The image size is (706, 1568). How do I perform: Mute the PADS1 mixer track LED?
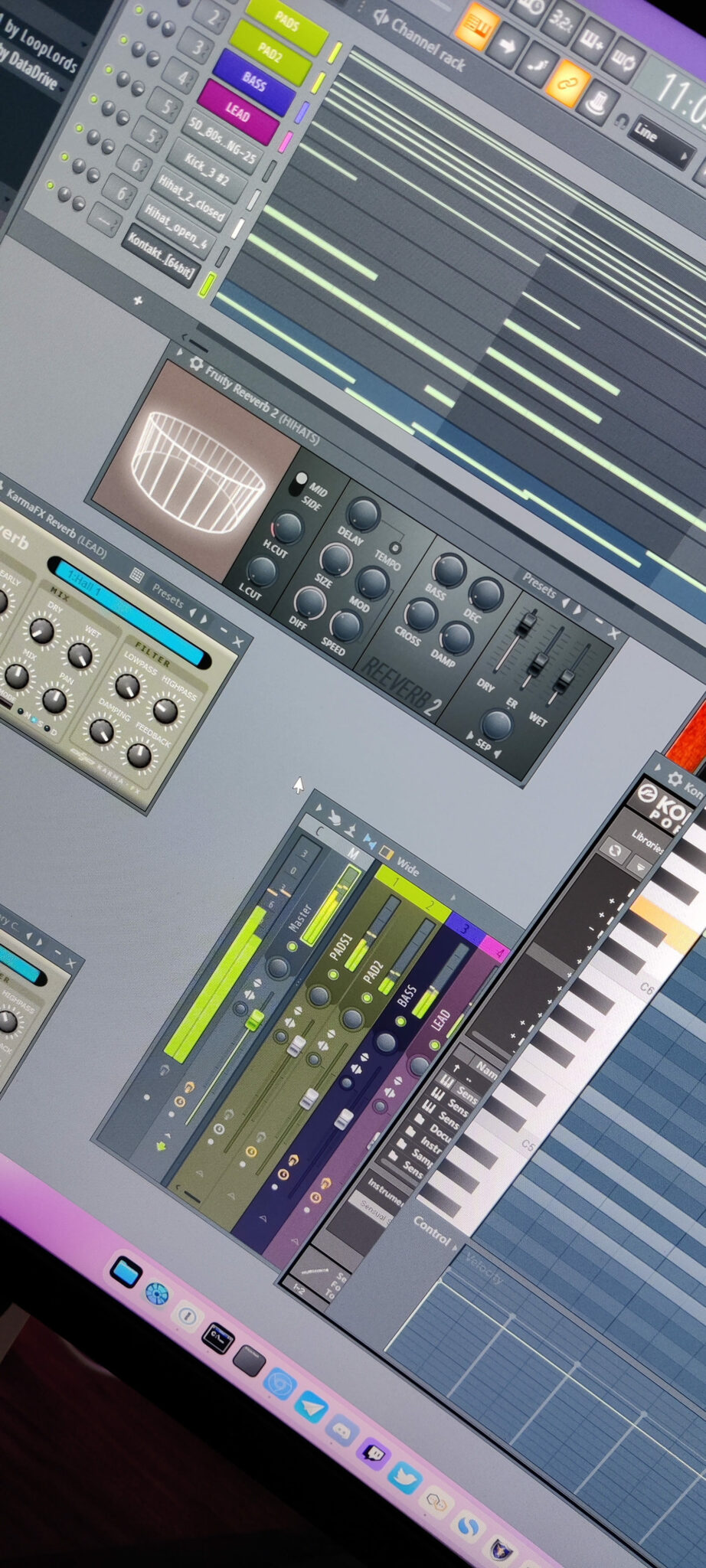pos(332,974)
